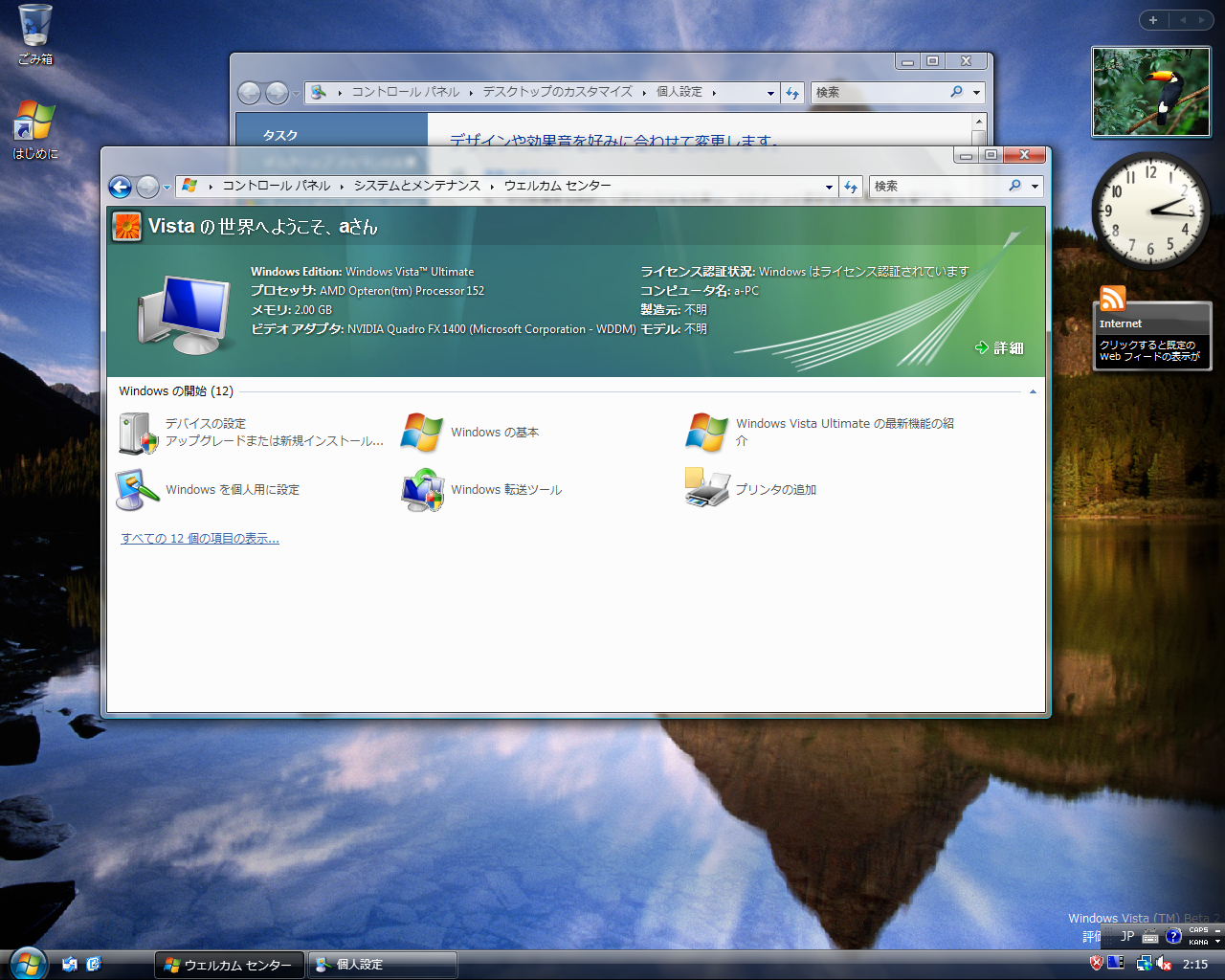Select 個人設定 breadcrumb in background window

[679, 92]
